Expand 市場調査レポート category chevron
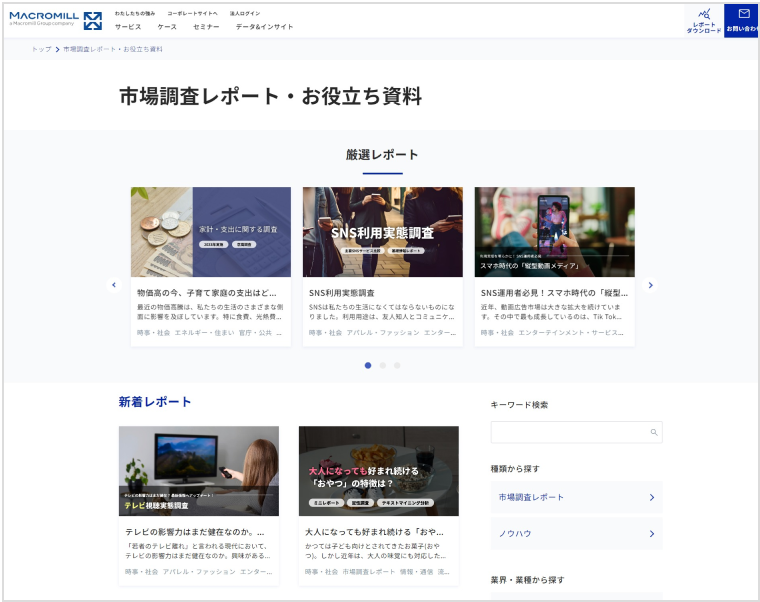Viewport: 760px width, 602px height. click(x=651, y=497)
